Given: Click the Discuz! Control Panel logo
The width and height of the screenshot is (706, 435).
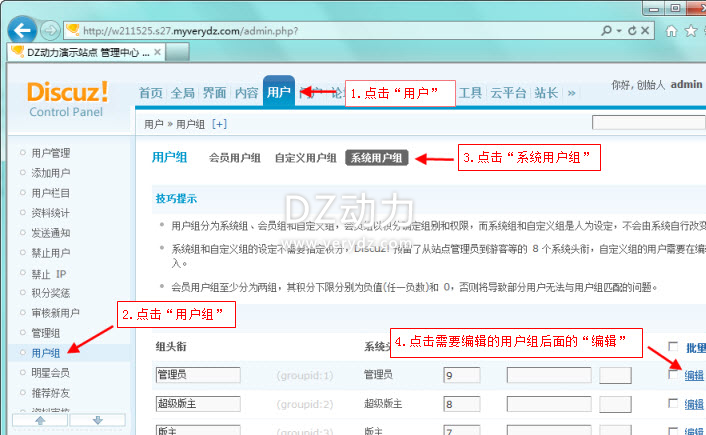Looking at the screenshot, I should 67,98.
